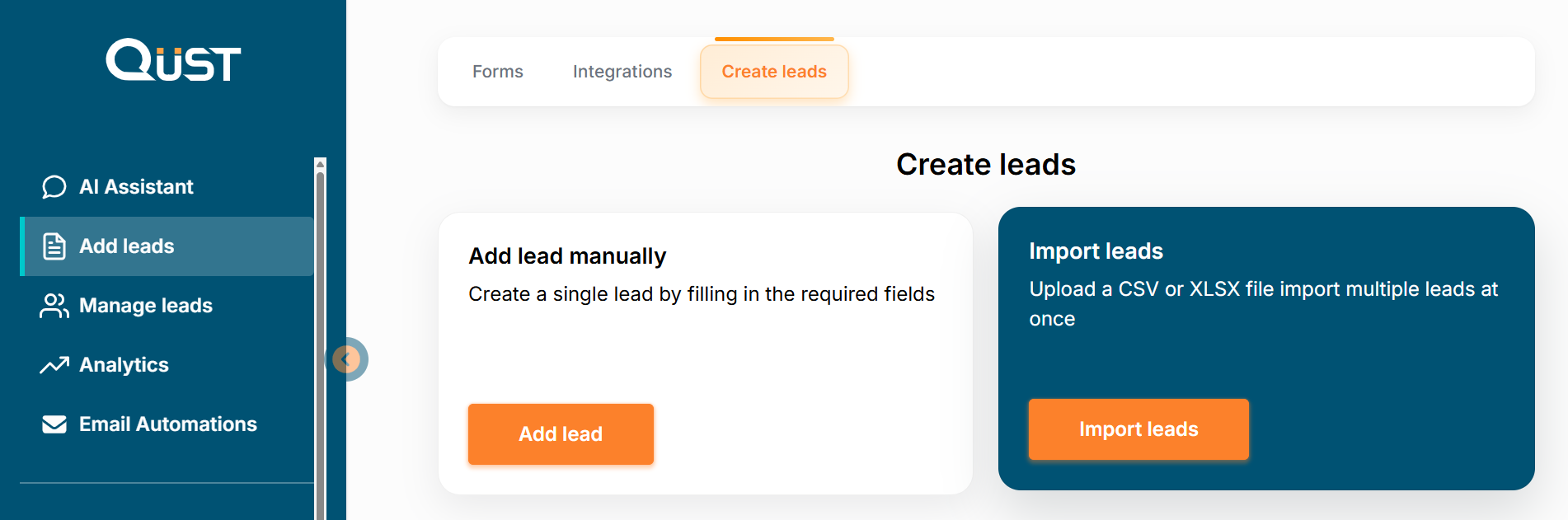The height and width of the screenshot is (520, 1568).
Task: Click the Email Automations envelope icon
Action: click(54, 424)
